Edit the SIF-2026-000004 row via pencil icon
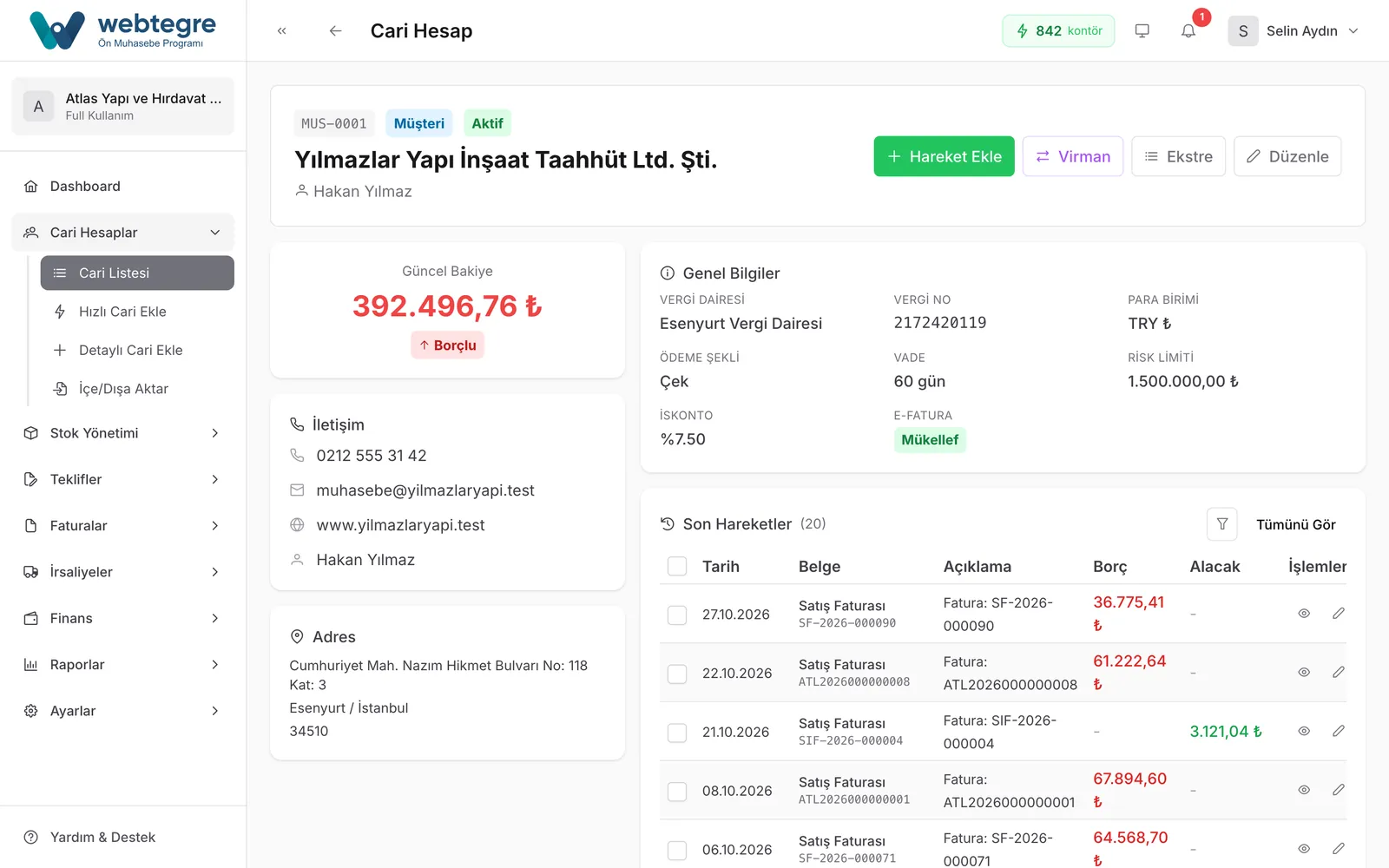This screenshot has width=1389, height=868. 1339,732
